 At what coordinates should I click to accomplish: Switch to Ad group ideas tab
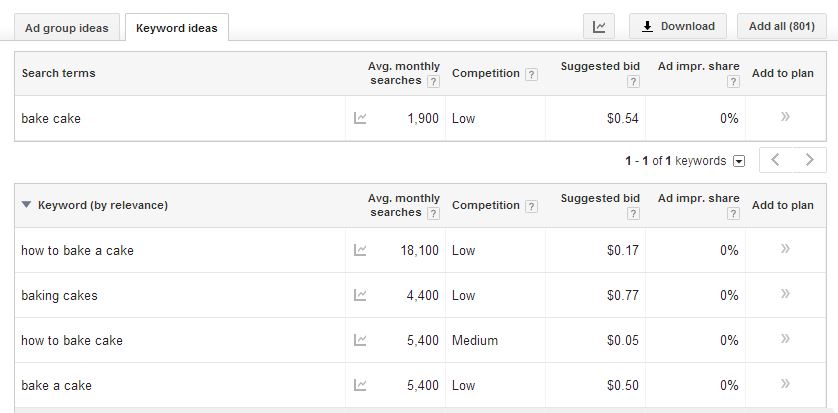[66, 28]
